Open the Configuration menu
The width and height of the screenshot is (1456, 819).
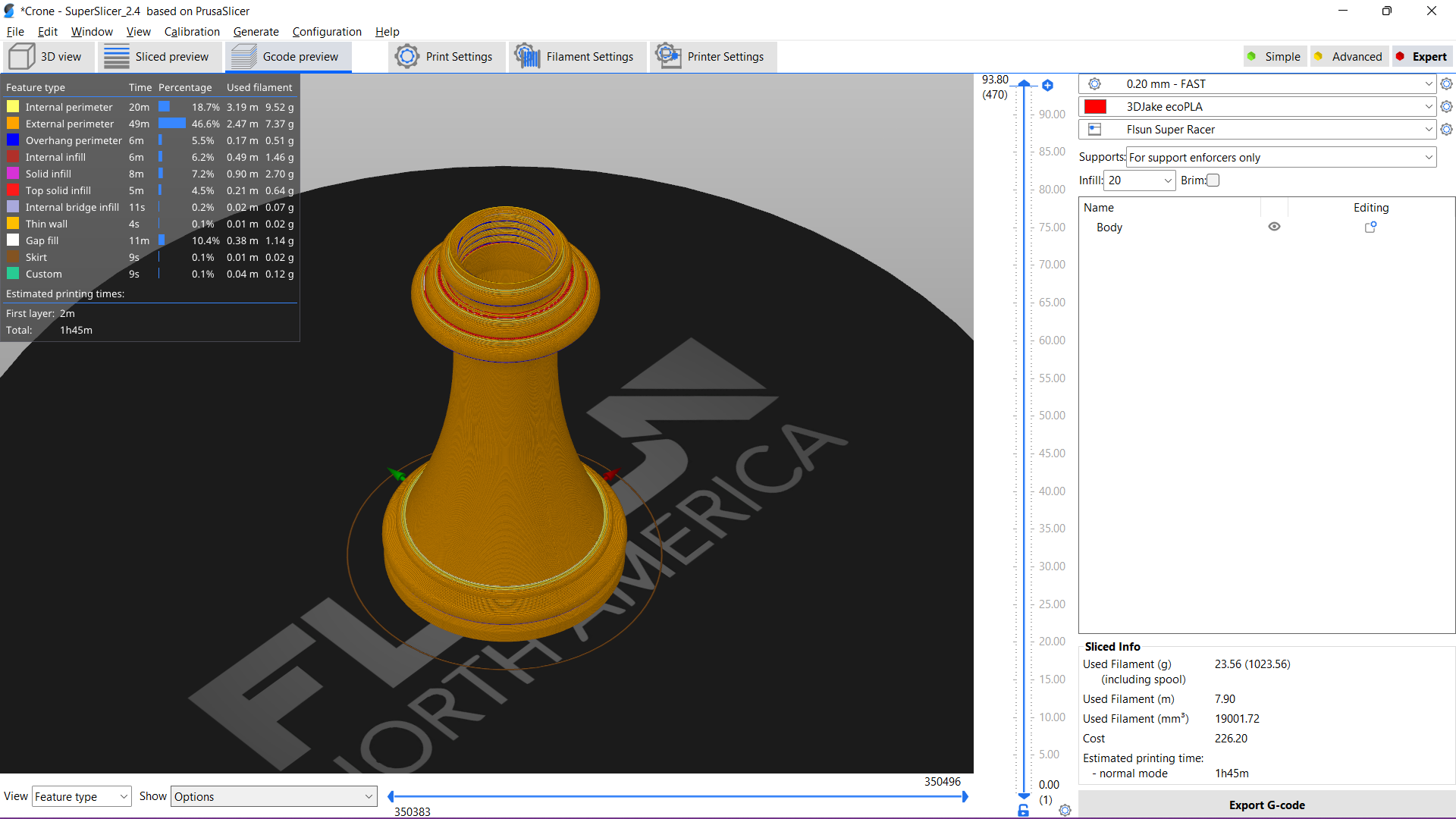(x=327, y=32)
